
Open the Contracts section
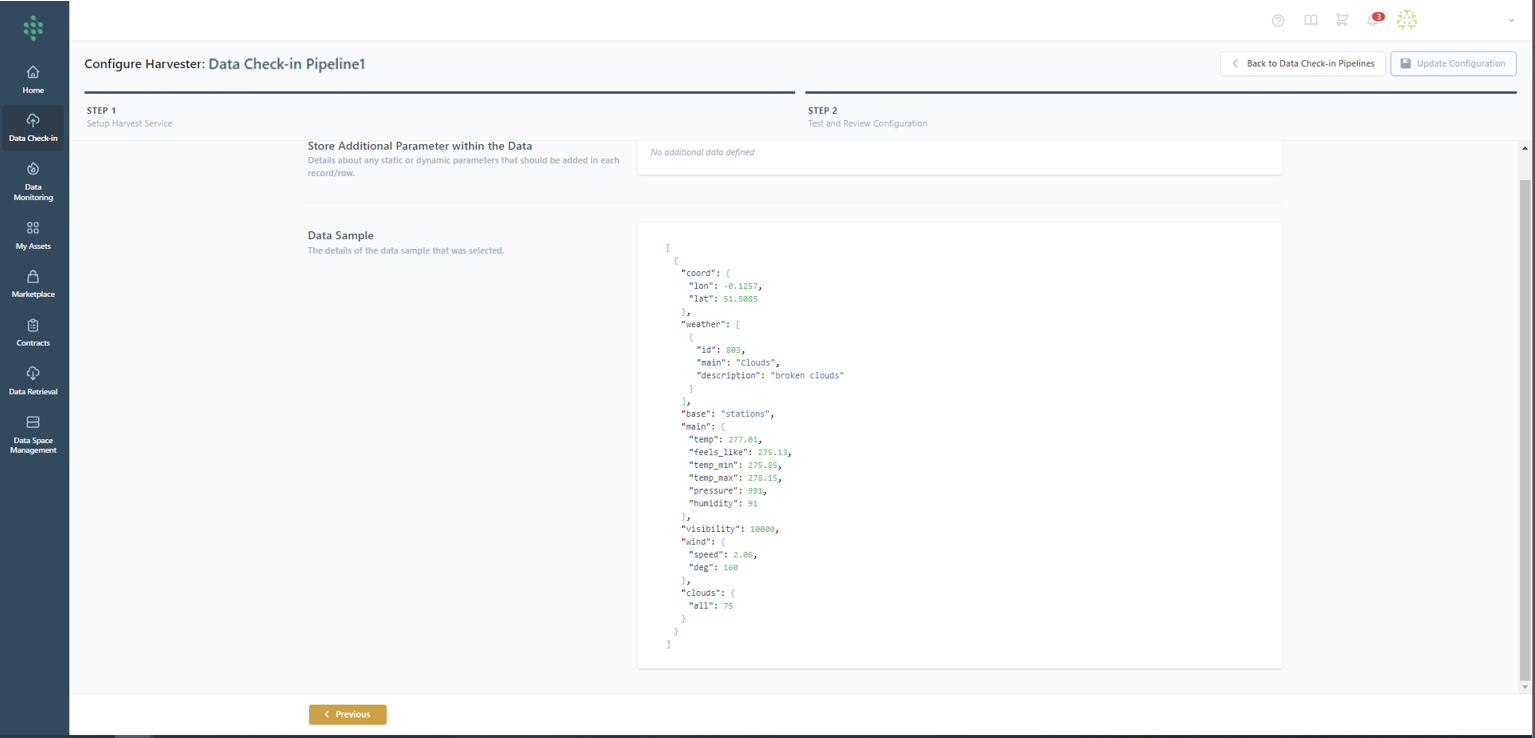tap(33, 332)
